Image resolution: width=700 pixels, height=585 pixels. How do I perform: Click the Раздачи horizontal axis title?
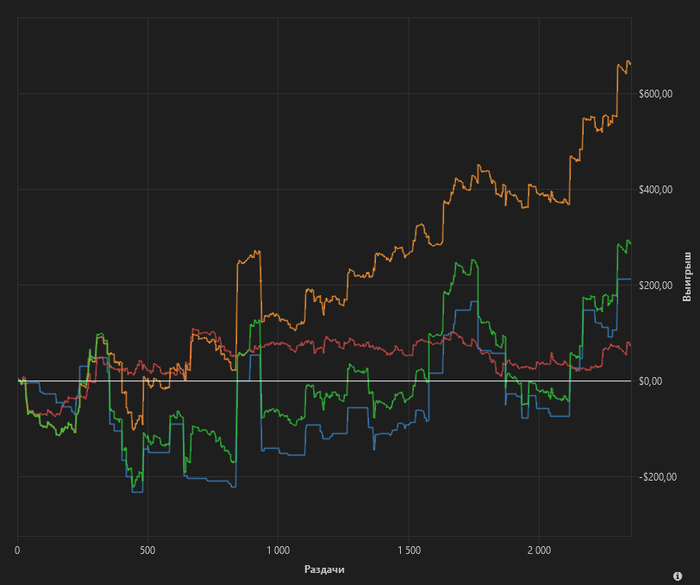[x=324, y=569]
